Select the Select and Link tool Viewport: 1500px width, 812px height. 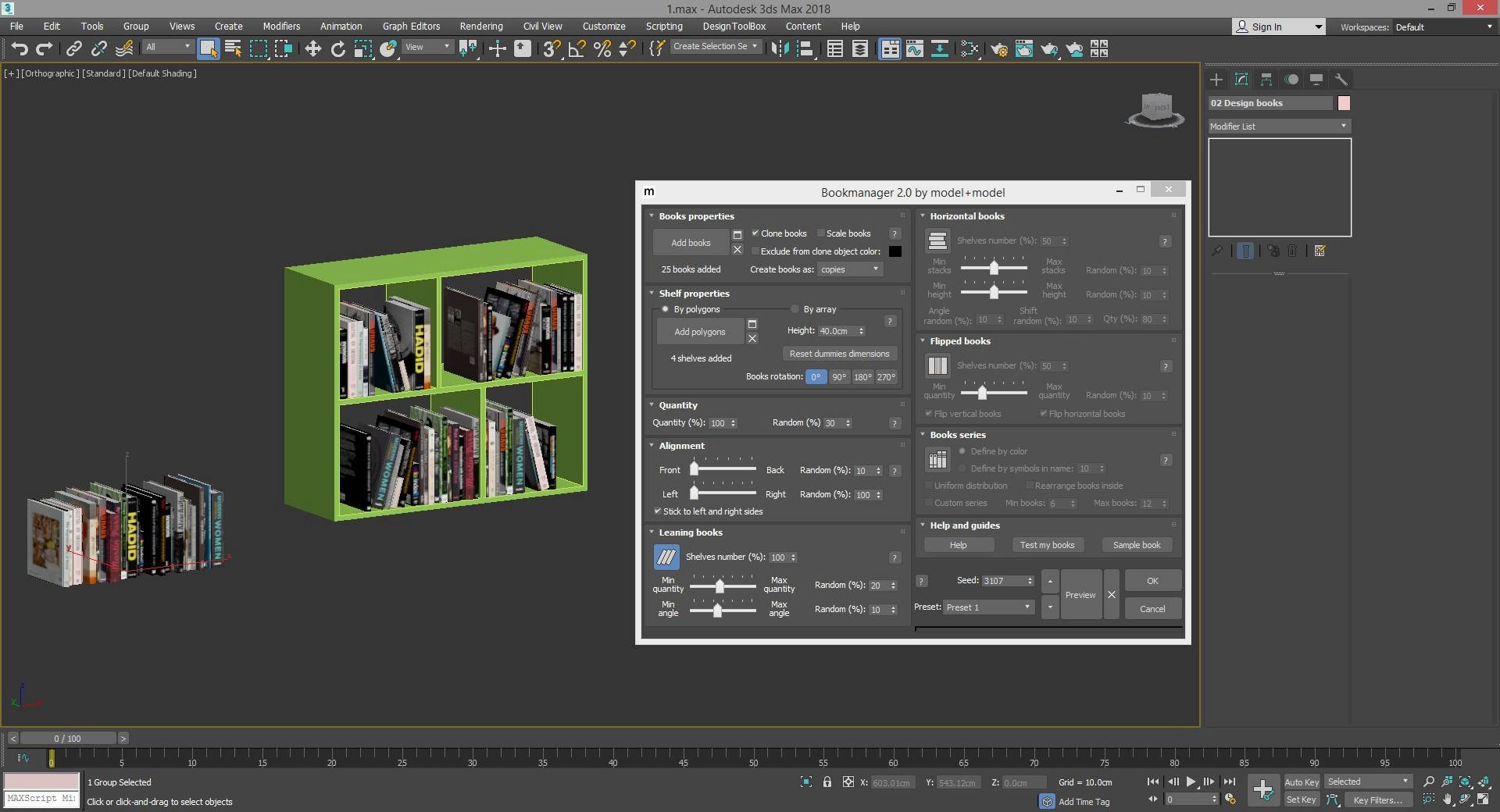pos(73,49)
